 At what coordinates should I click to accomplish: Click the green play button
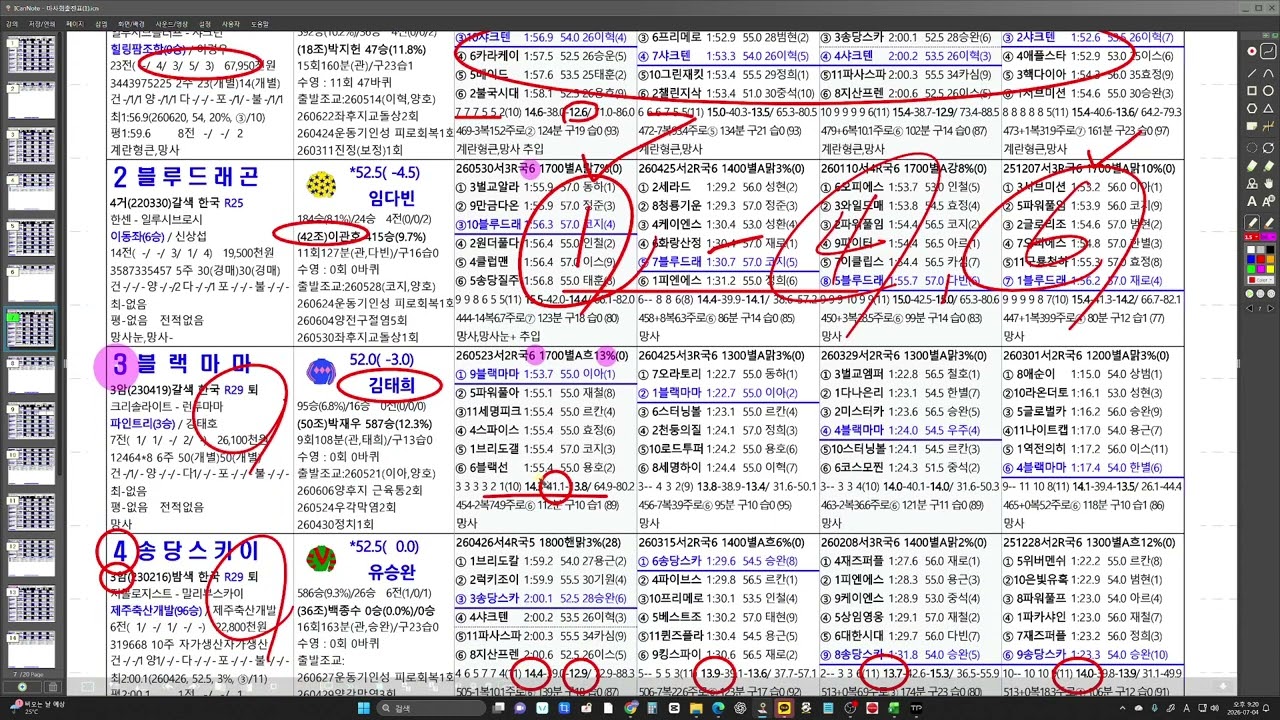[1249, 293]
